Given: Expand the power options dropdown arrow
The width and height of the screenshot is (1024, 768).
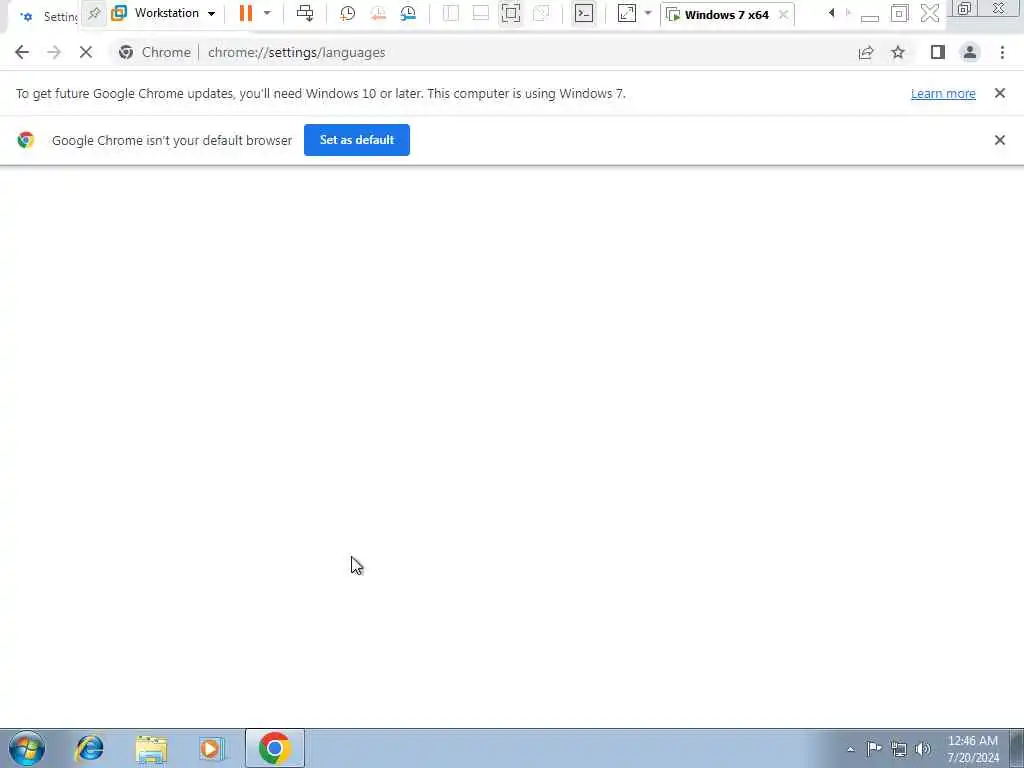Looking at the screenshot, I should (x=267, y=13).
